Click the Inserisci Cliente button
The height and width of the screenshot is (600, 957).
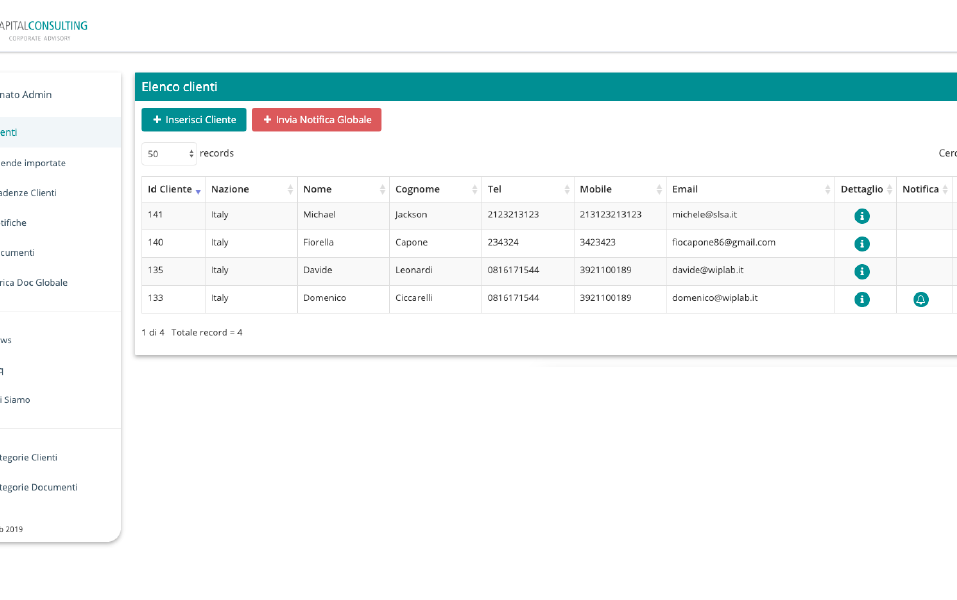point(194,120)
